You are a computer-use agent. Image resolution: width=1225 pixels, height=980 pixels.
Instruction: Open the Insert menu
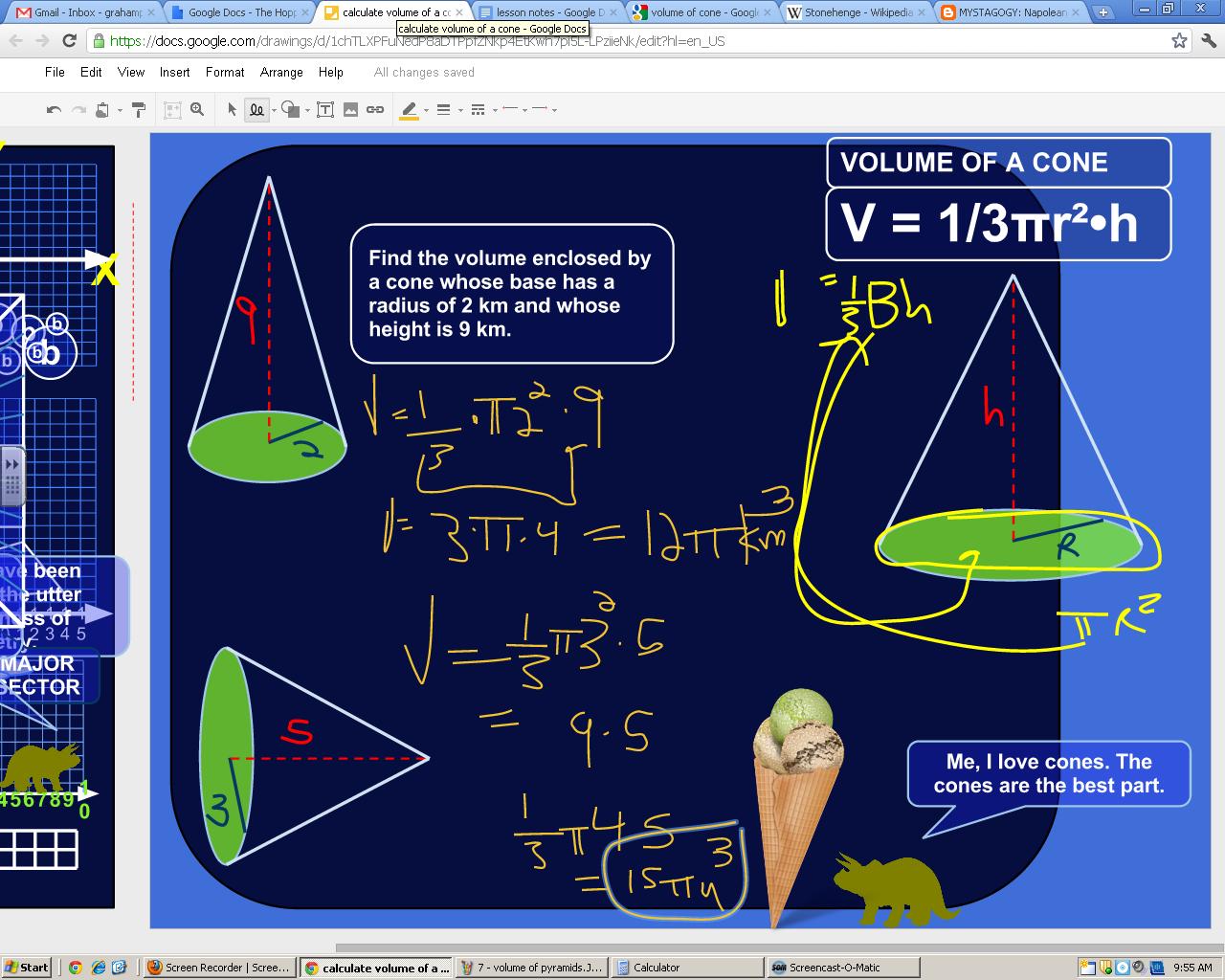[174, 73]
